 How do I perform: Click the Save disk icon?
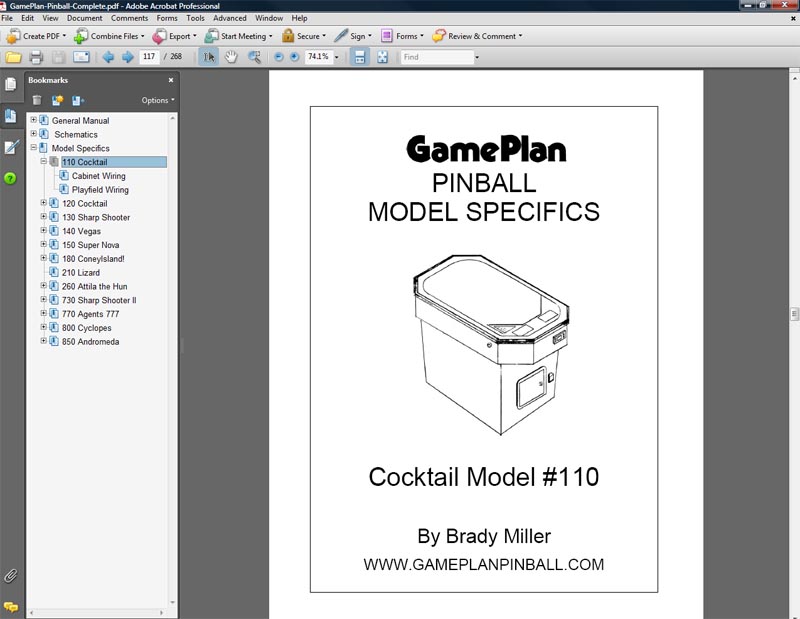[x=59, y=57]
